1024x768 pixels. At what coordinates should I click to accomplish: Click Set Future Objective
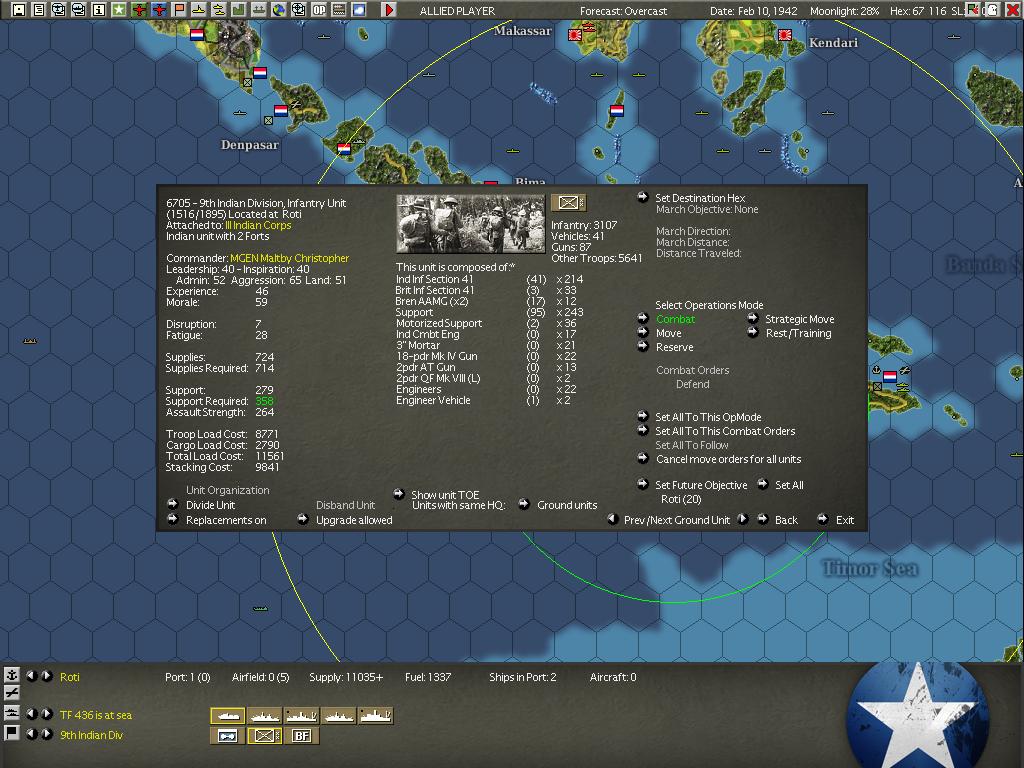pos(701,485)
